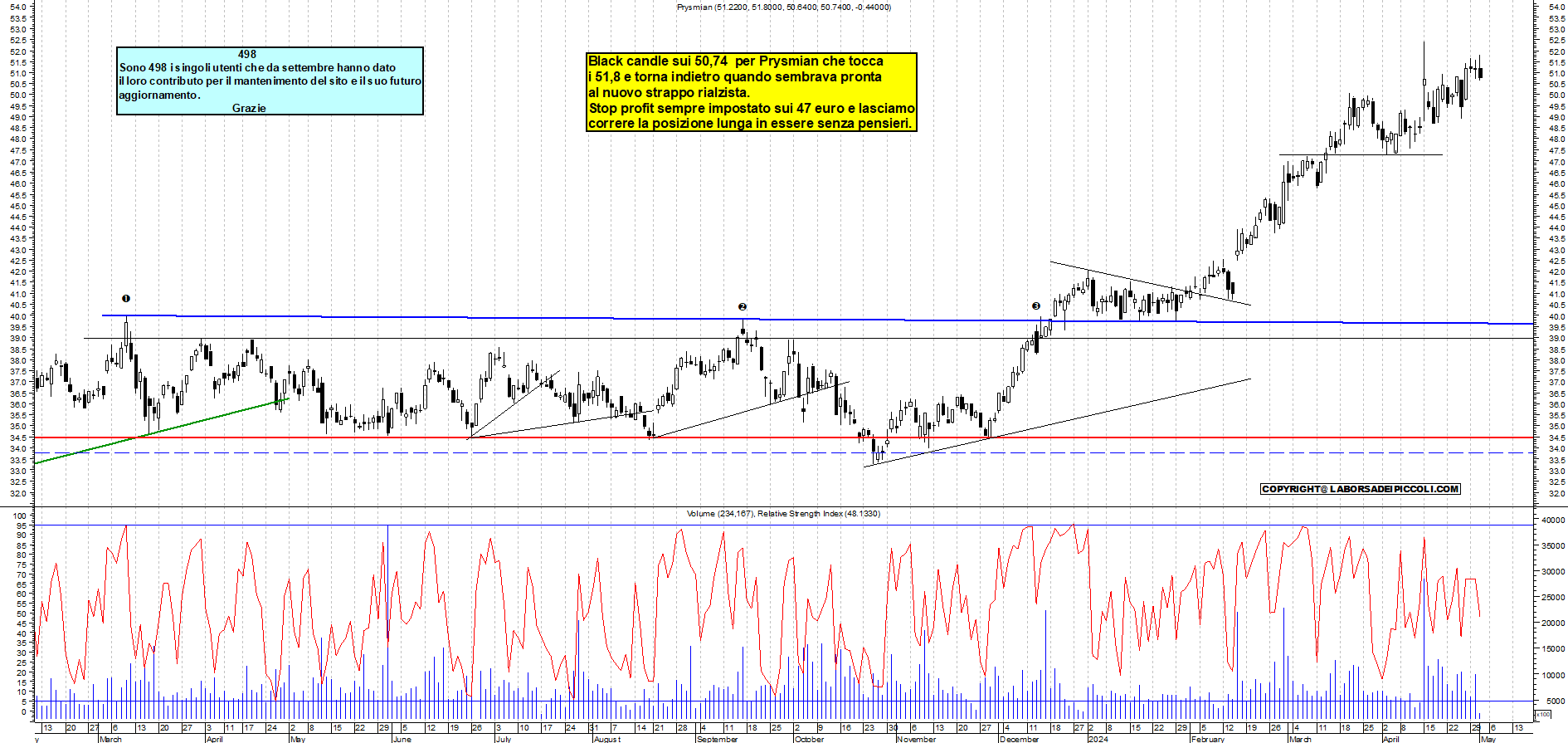This screenshot has height=743, width=1568.
Task: Click the 'August' label on the time axis
Action: [607, 739]
